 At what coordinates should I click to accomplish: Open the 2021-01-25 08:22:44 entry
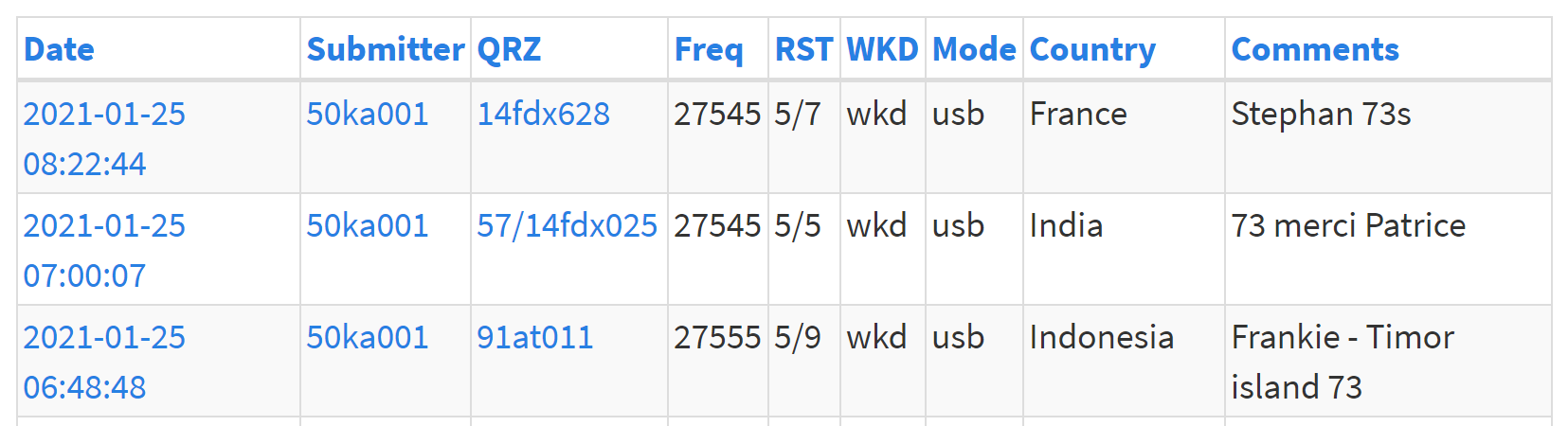click(104, 138)
